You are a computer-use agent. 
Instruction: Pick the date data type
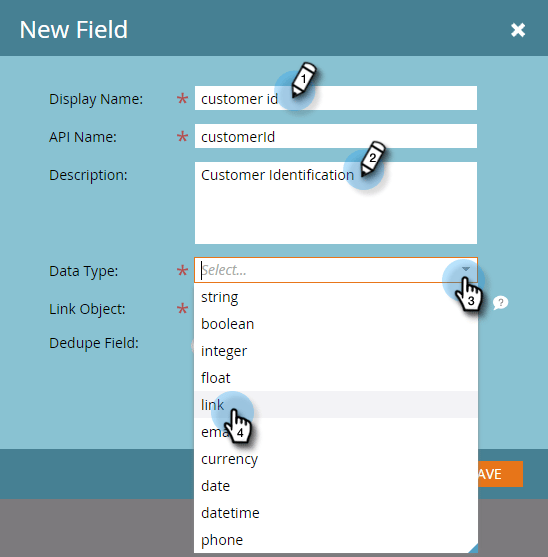click(336, 486)
